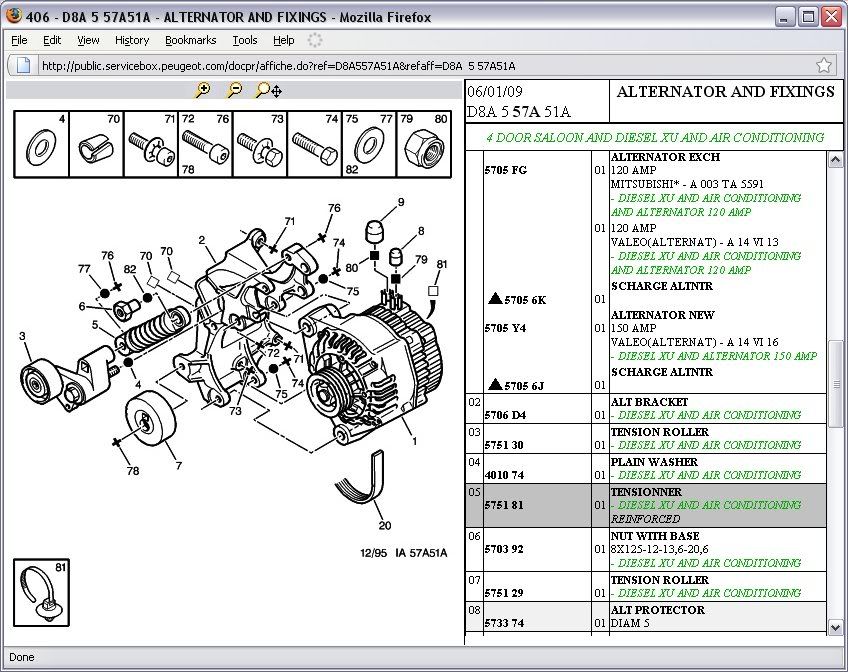The height and width of the screenshot is (672, 848).
Task: Open the Edit menu
Action: coord(52,40)
